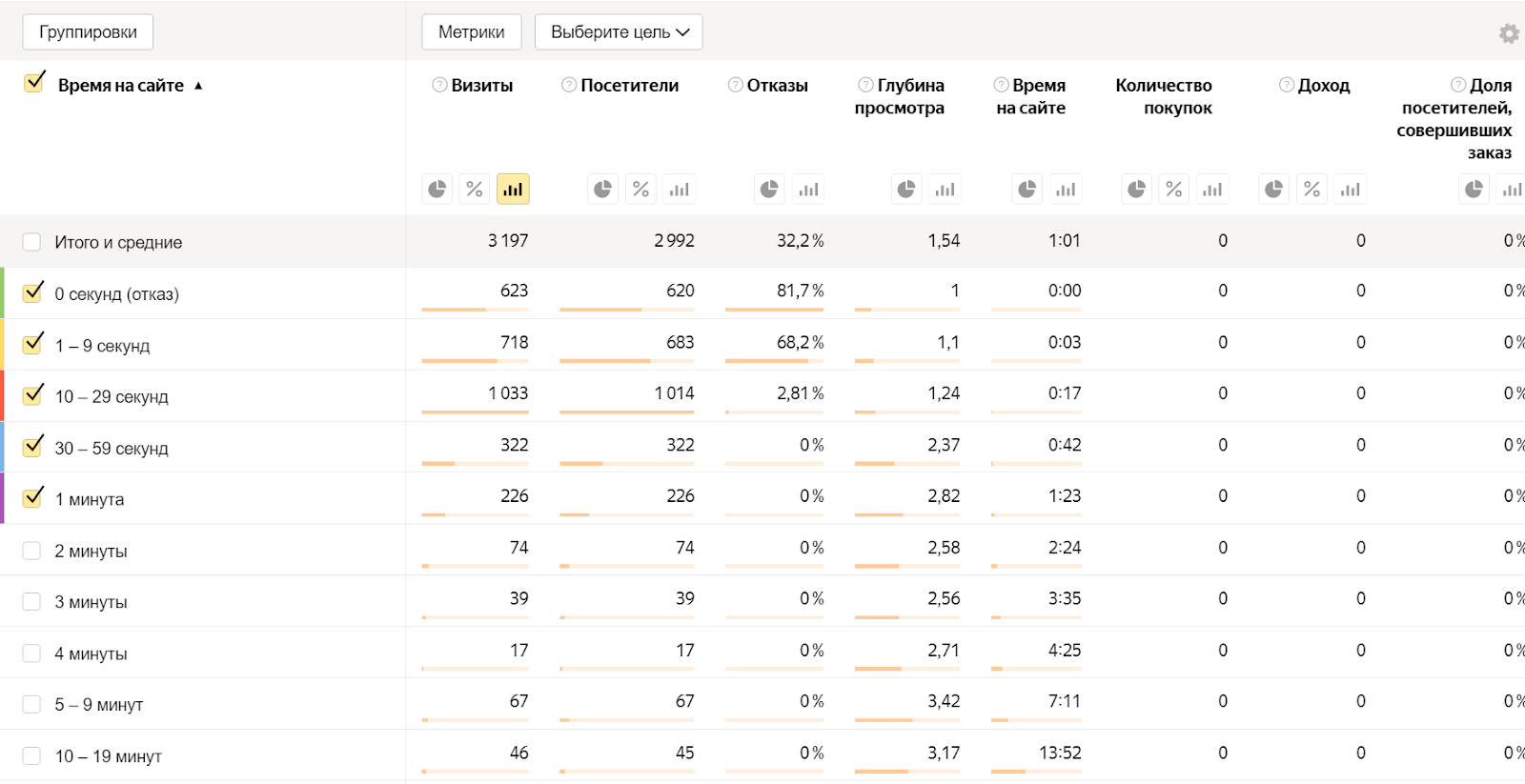Select pie chart icon under Визиты column
Viewport: 1525px width, 784px height.
click(x=437, y=190)
